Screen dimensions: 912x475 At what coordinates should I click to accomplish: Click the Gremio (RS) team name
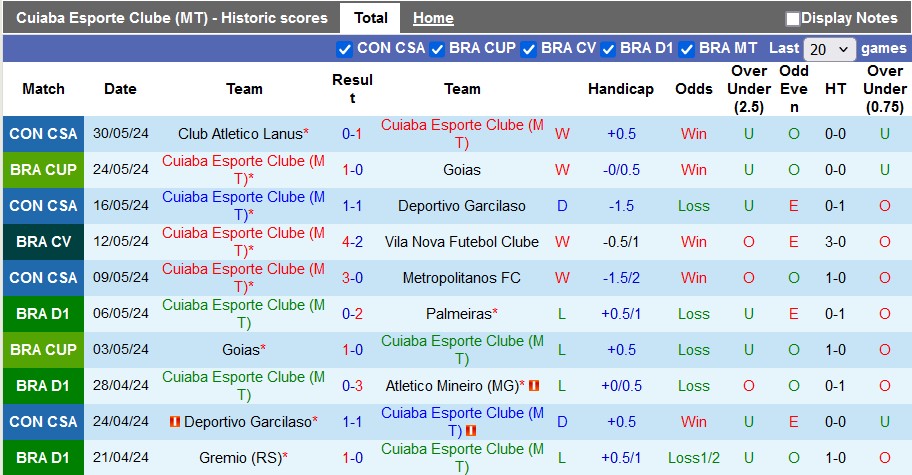[x=240, y=458]
